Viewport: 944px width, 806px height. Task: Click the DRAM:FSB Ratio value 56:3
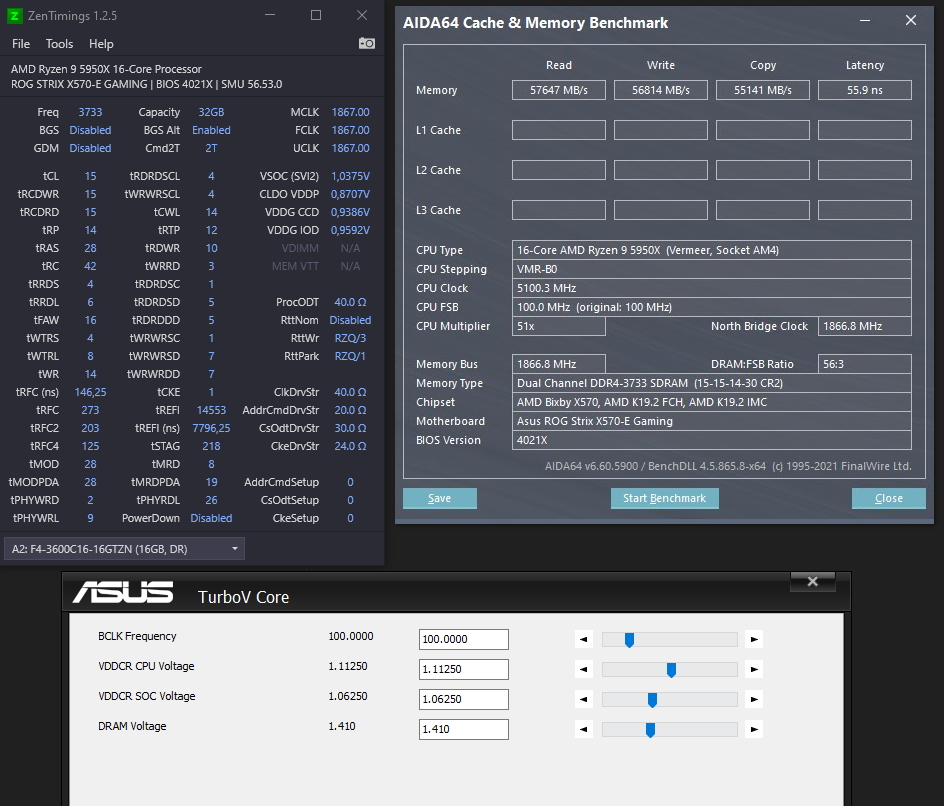(865, 364)
